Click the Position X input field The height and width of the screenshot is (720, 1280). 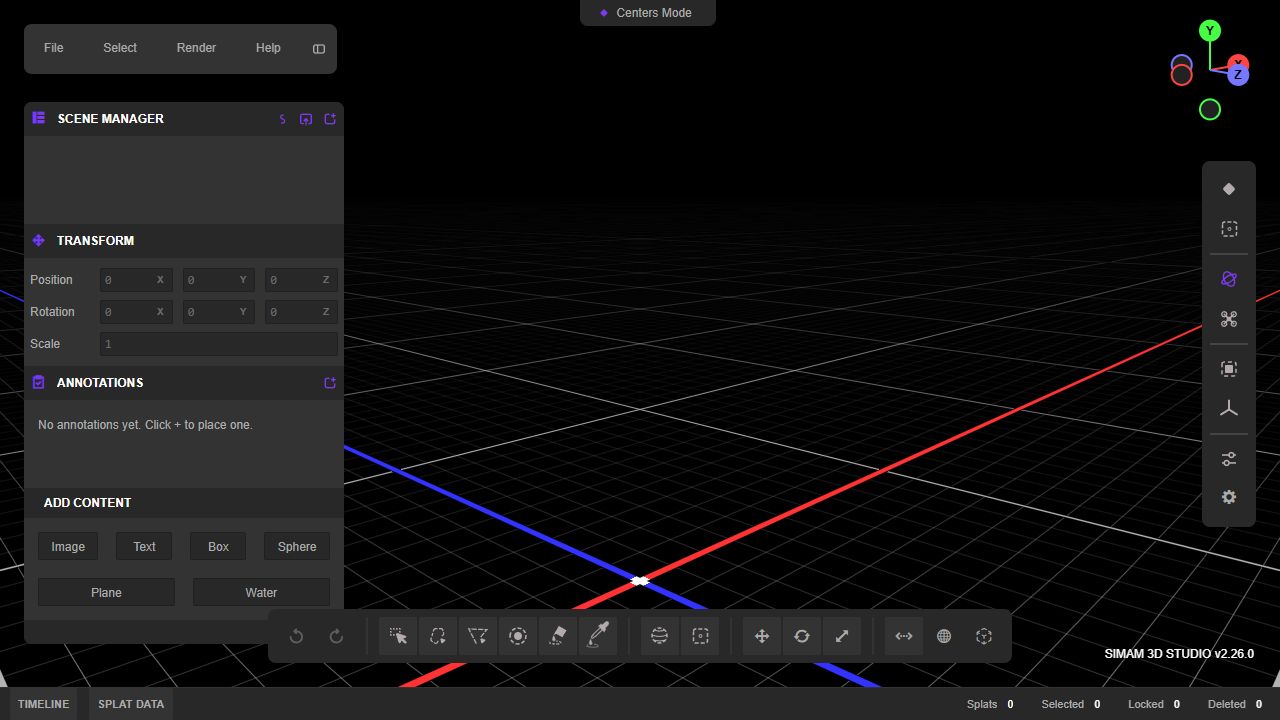136,280
